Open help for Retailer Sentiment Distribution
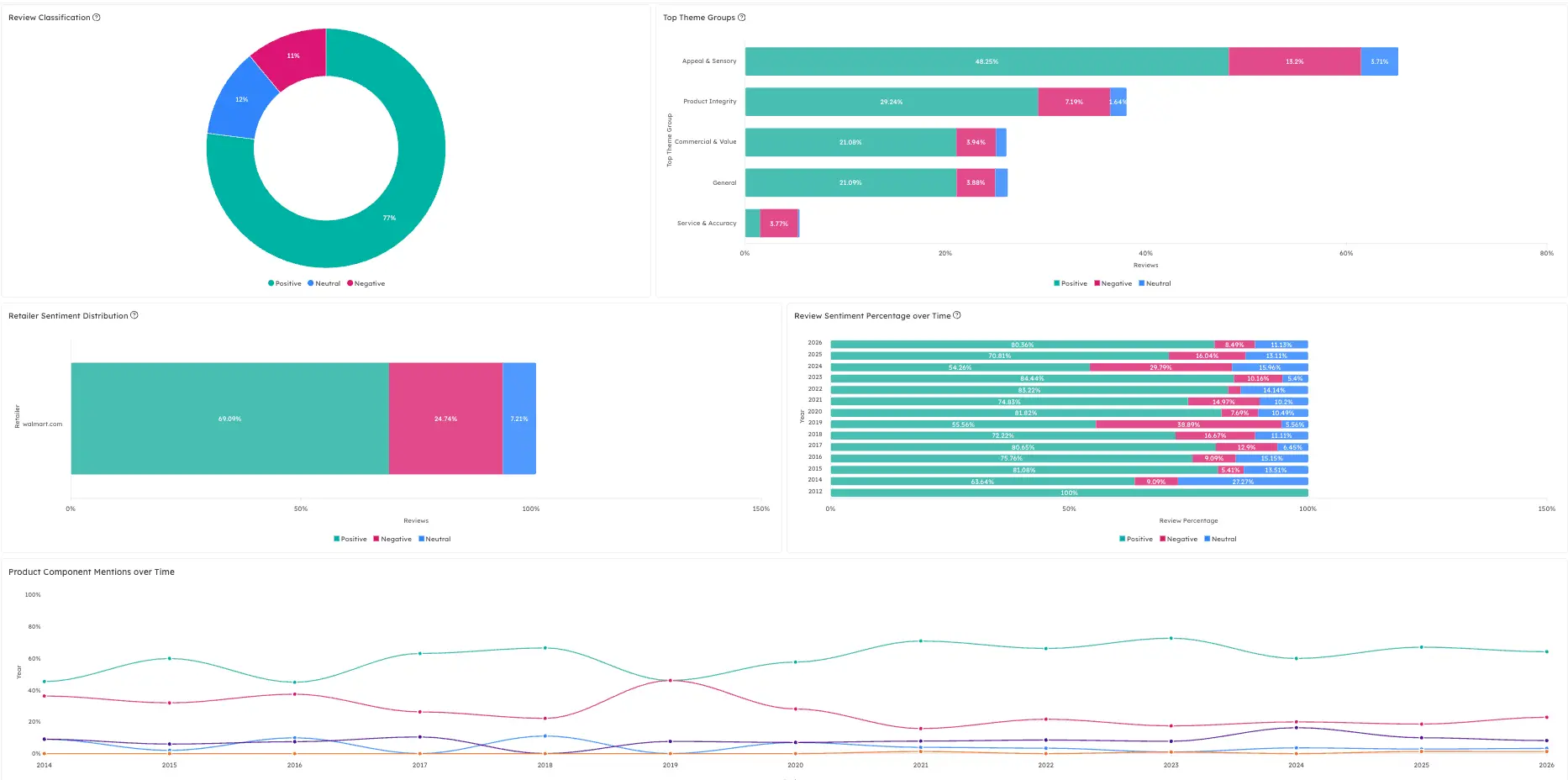 (134, 315)
